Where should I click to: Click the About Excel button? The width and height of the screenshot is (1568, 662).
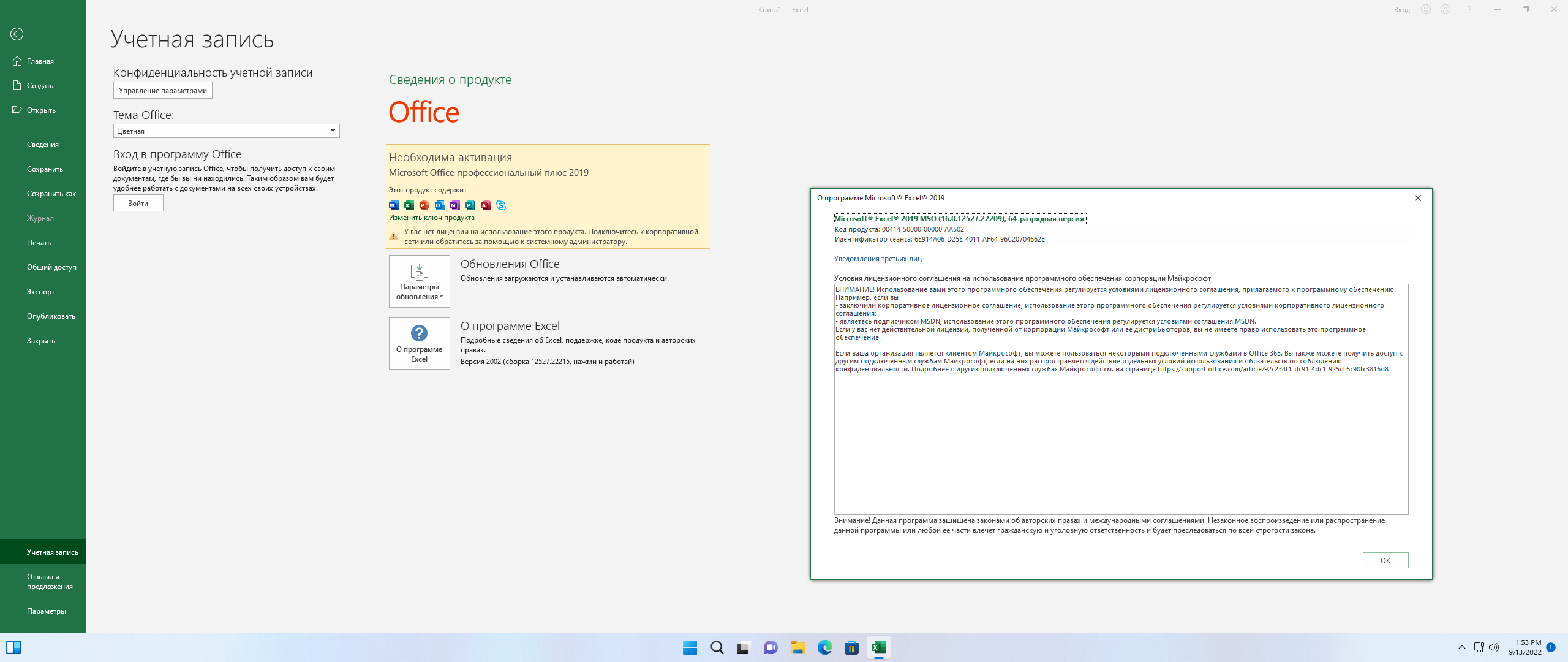click(x=420, y=343)
